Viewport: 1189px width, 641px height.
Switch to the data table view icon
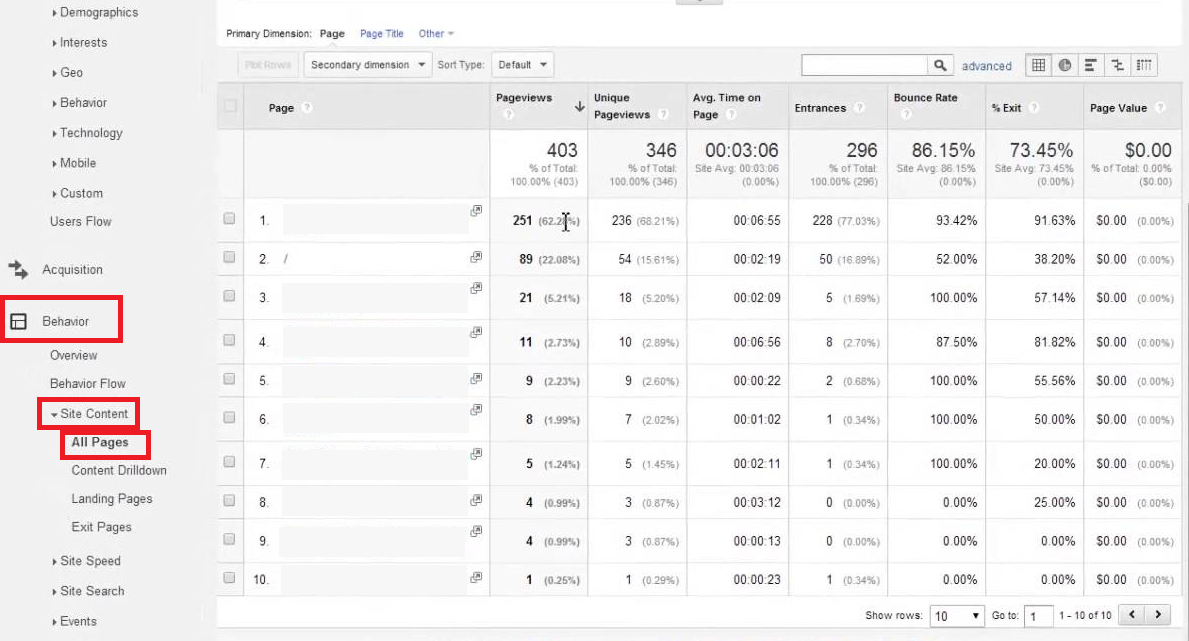pos(1038,65)
